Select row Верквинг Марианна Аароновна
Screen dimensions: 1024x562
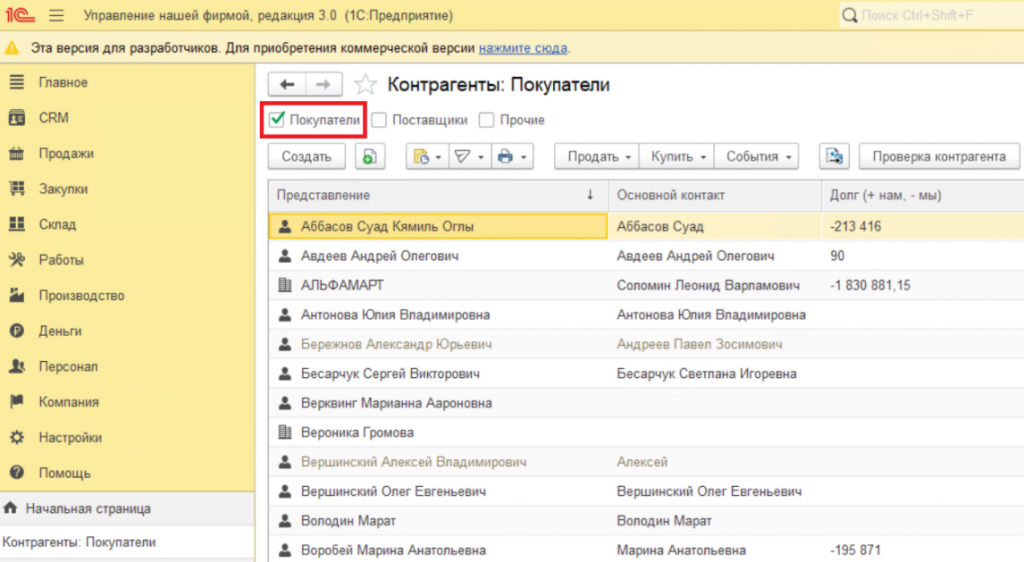click(x=396, y=403)
